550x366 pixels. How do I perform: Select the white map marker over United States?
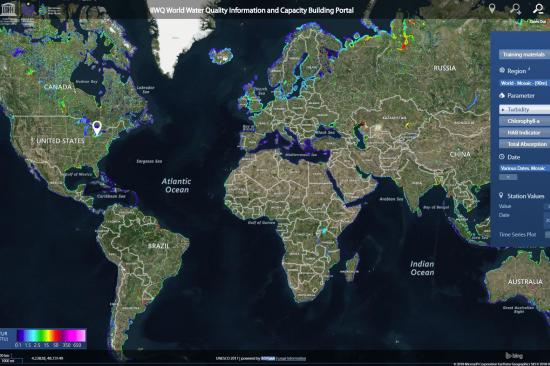97,128
